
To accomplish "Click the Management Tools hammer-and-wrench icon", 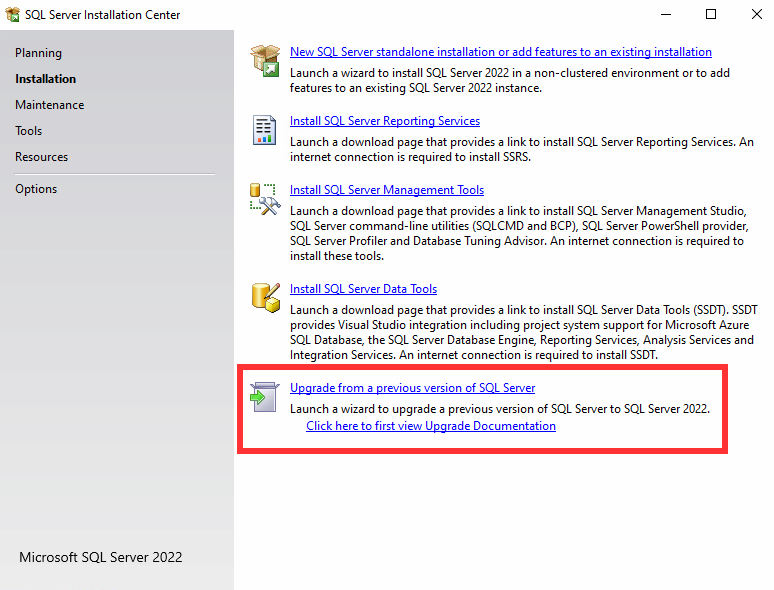I will (x=265, y=199).
